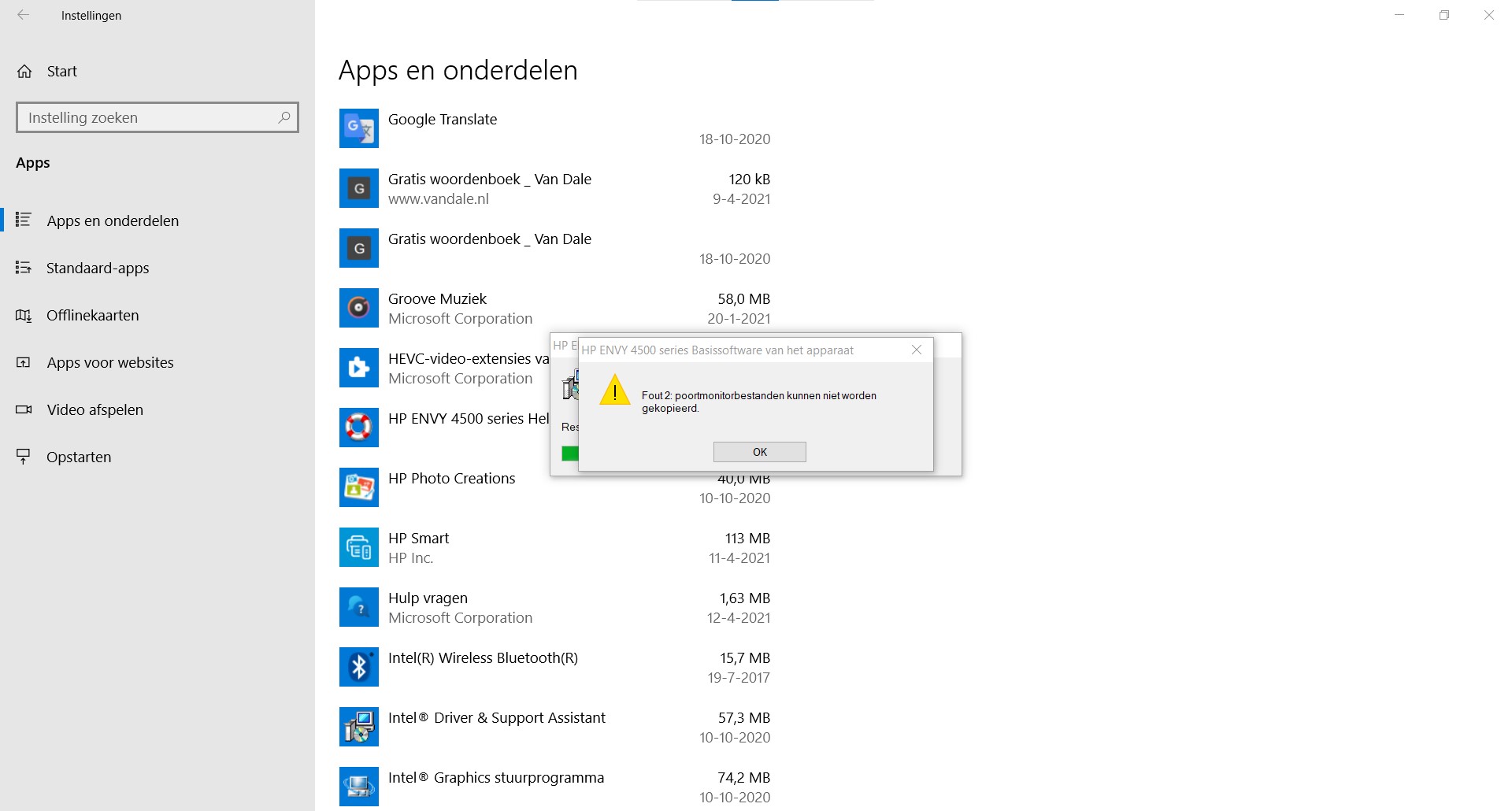1512x811 pixels.
Task: Click the Intel Driver & Support Assistant icon
Action: pyautogui.click(x=359, y=727)
